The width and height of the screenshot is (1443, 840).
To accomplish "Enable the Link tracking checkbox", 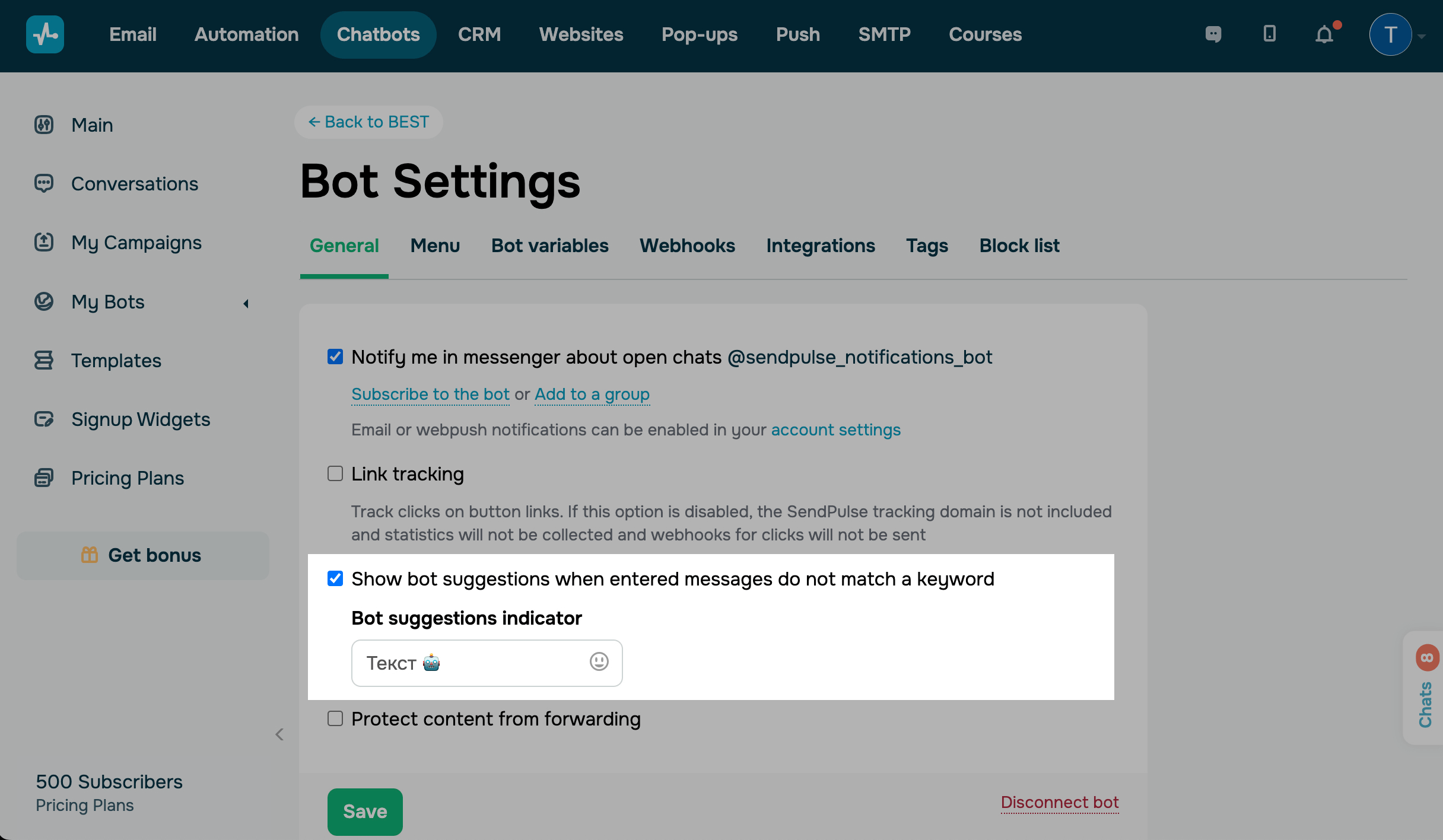I will 335,473.
